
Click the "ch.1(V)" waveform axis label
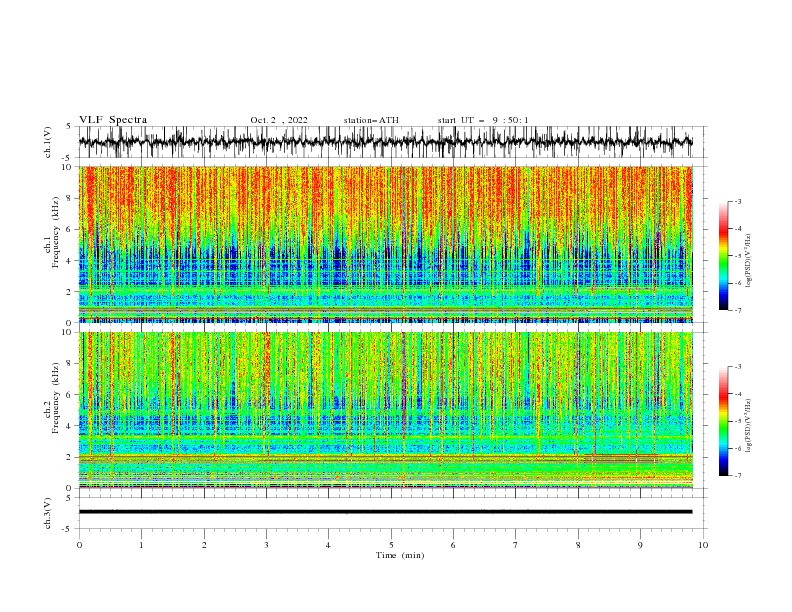[x=48, y=142]
